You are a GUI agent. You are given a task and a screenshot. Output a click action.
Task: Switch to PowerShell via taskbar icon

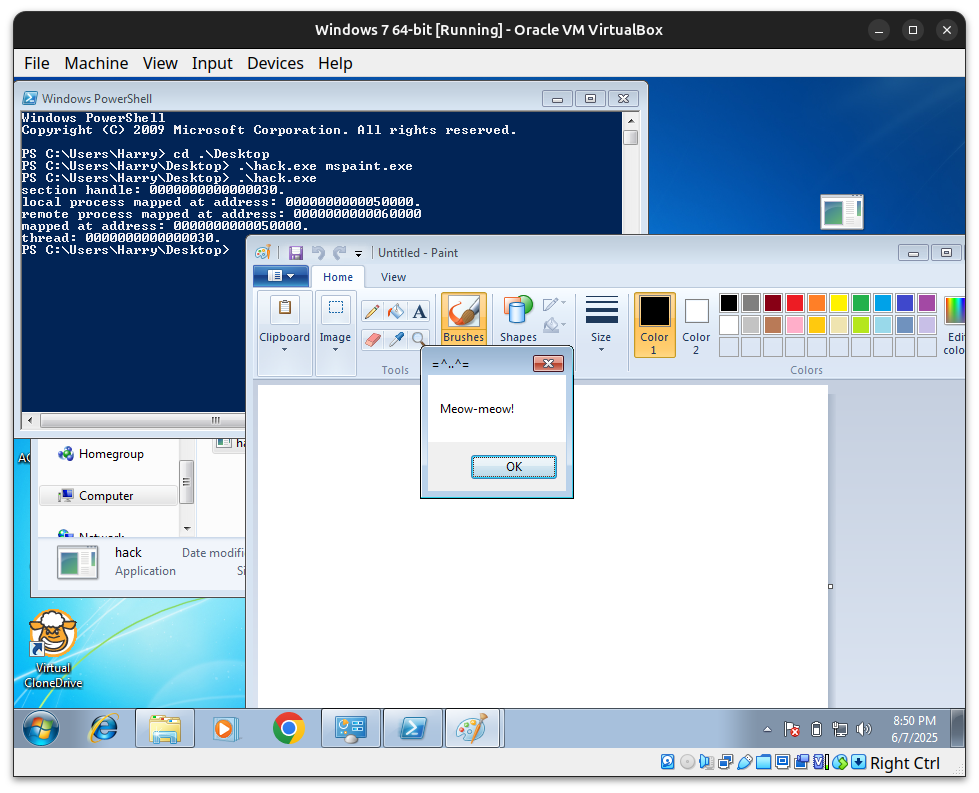point(413,728)
